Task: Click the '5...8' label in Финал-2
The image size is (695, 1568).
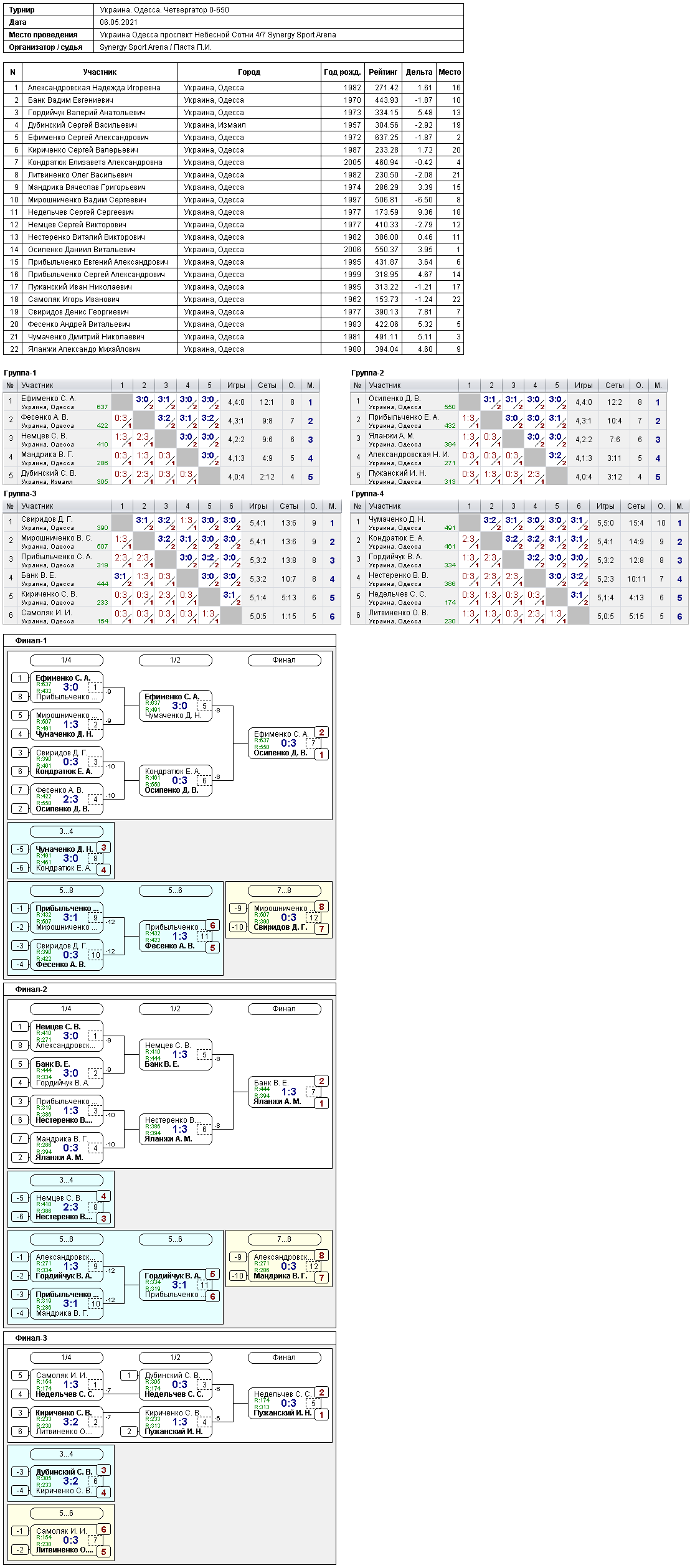Action: (66, 1239)
